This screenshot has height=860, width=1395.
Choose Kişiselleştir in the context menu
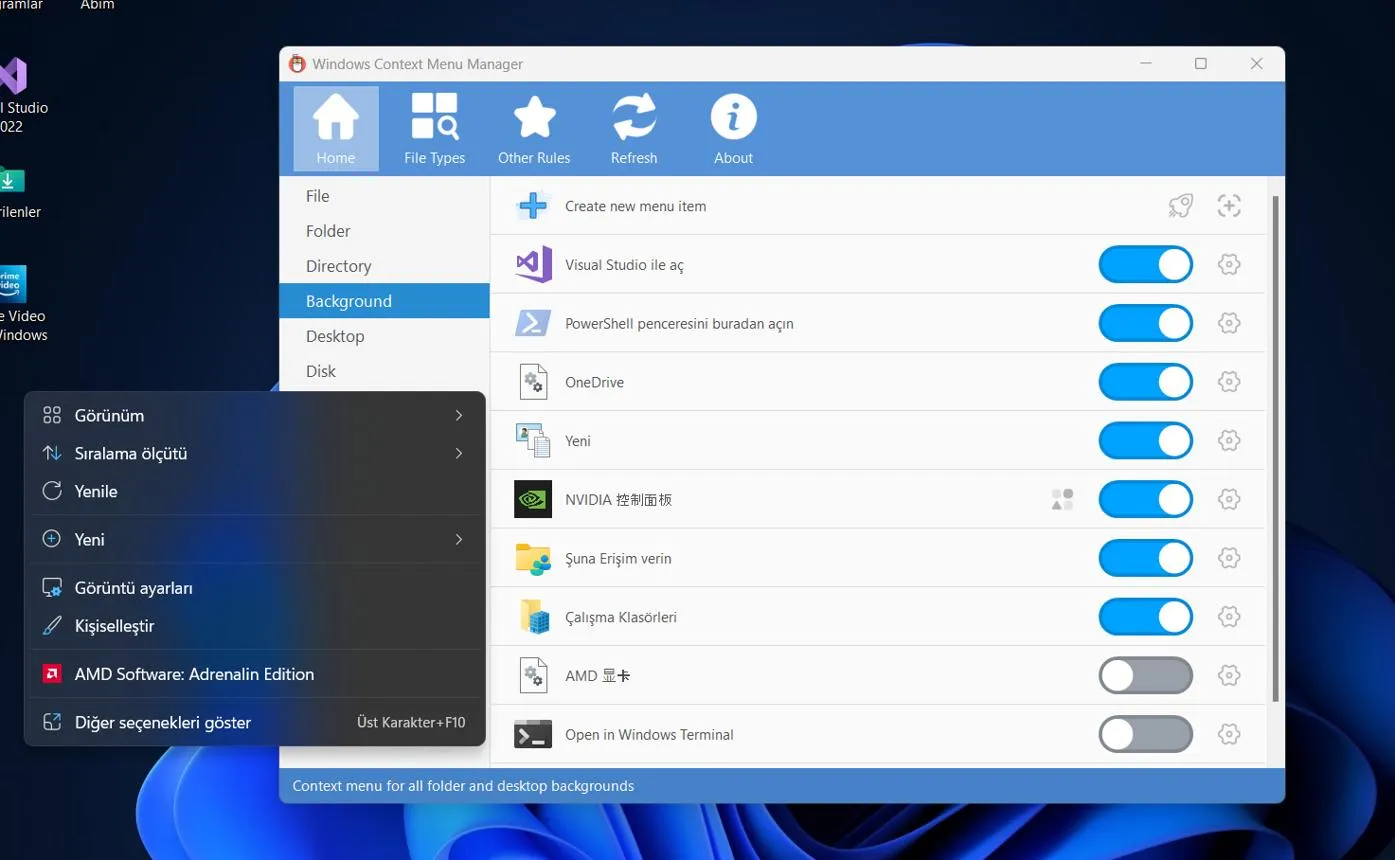pyautogui.click(x=255, y=626)
